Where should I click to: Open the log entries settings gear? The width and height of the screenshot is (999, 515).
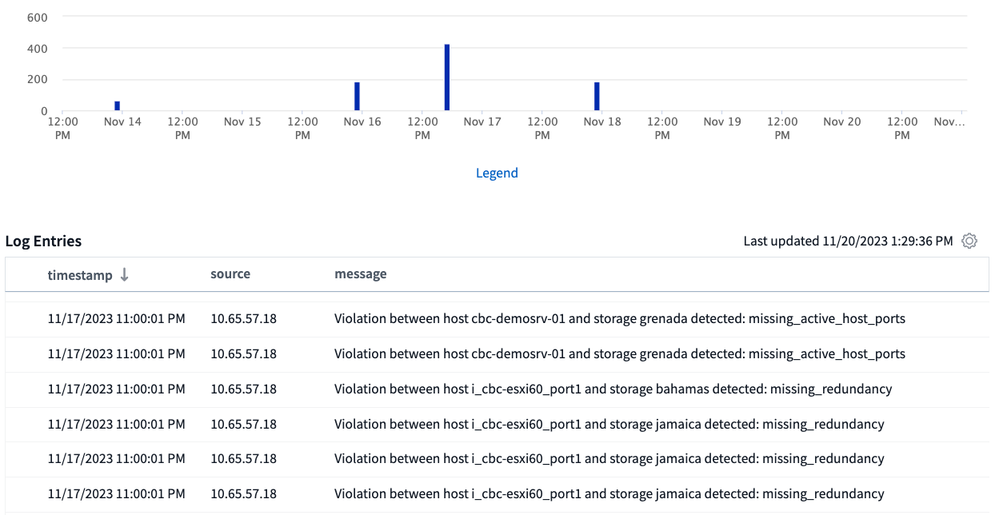tap(969, 241)
